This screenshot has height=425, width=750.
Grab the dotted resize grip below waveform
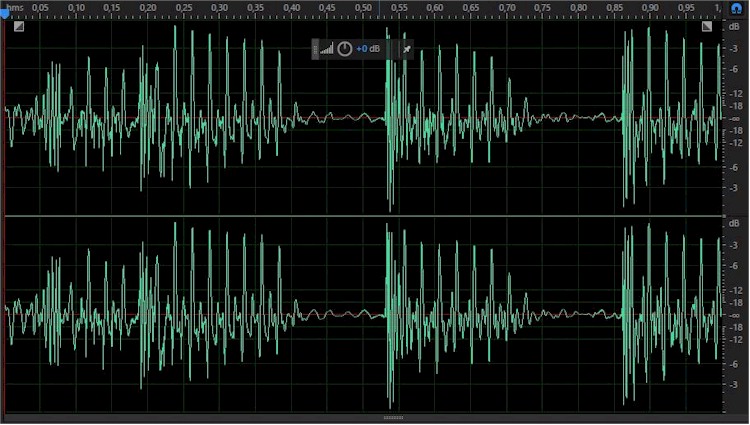[x=393, y=418]
